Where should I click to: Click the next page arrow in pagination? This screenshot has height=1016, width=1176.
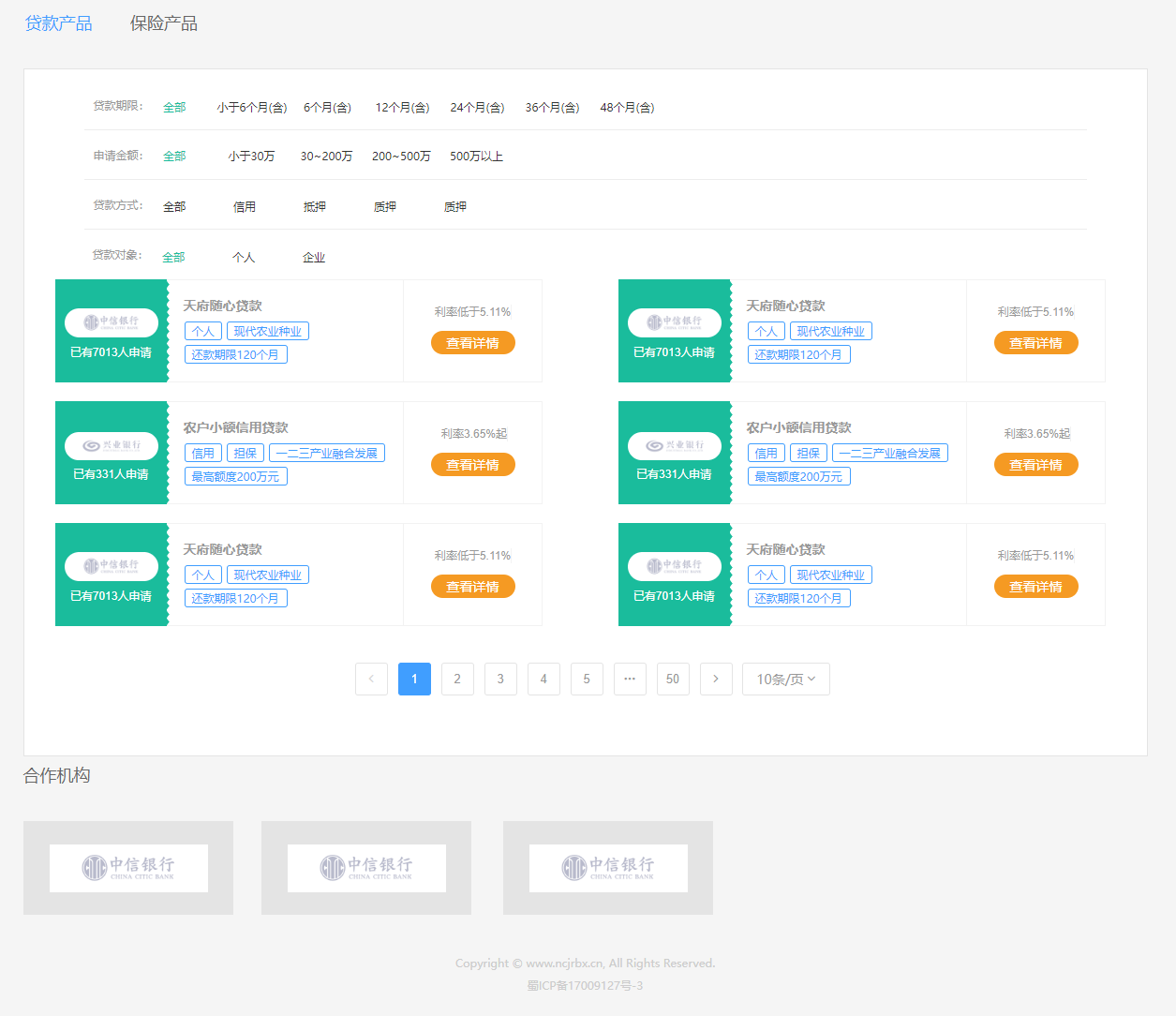coord(716,679)
